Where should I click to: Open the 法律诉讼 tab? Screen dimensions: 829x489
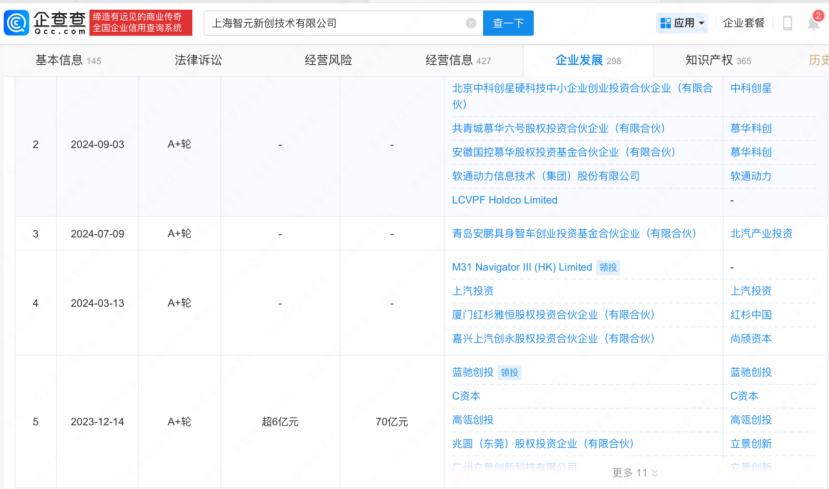198,60
